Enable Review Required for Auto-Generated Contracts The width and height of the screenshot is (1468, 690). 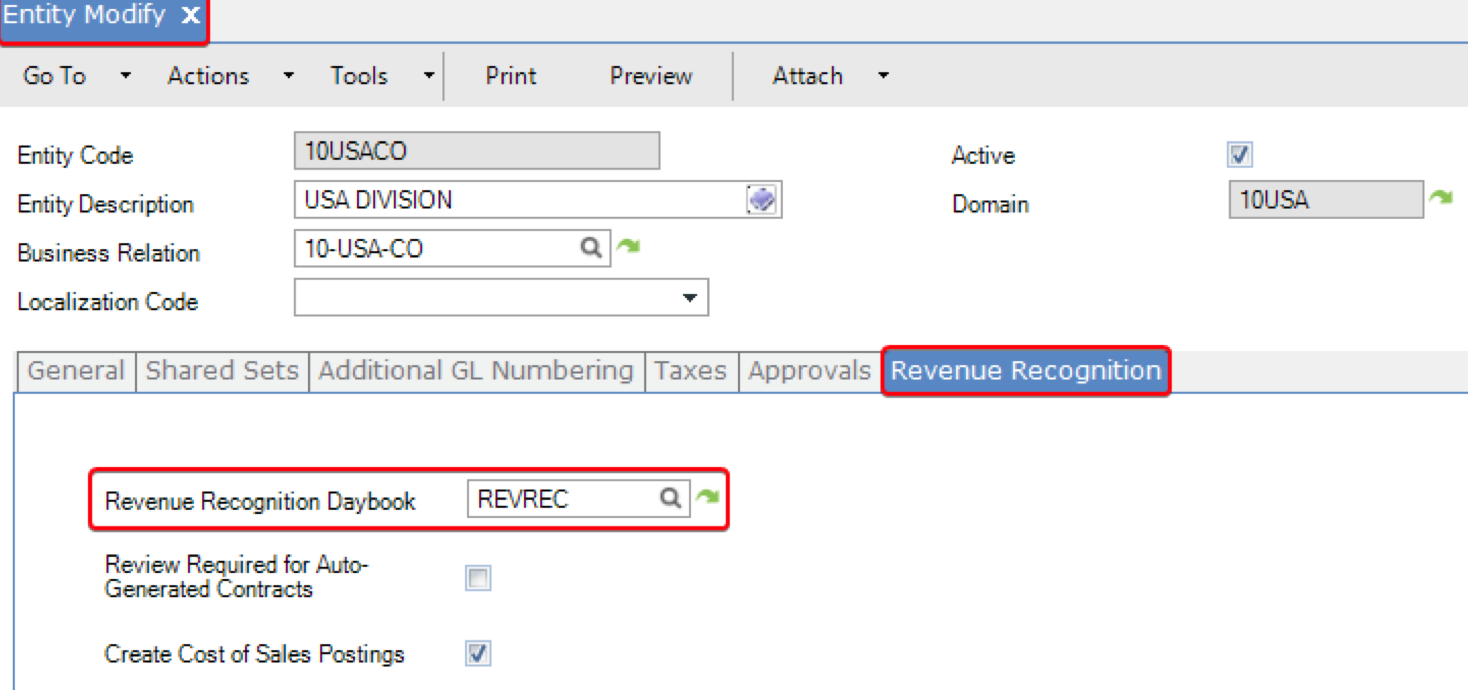point(478,578)
